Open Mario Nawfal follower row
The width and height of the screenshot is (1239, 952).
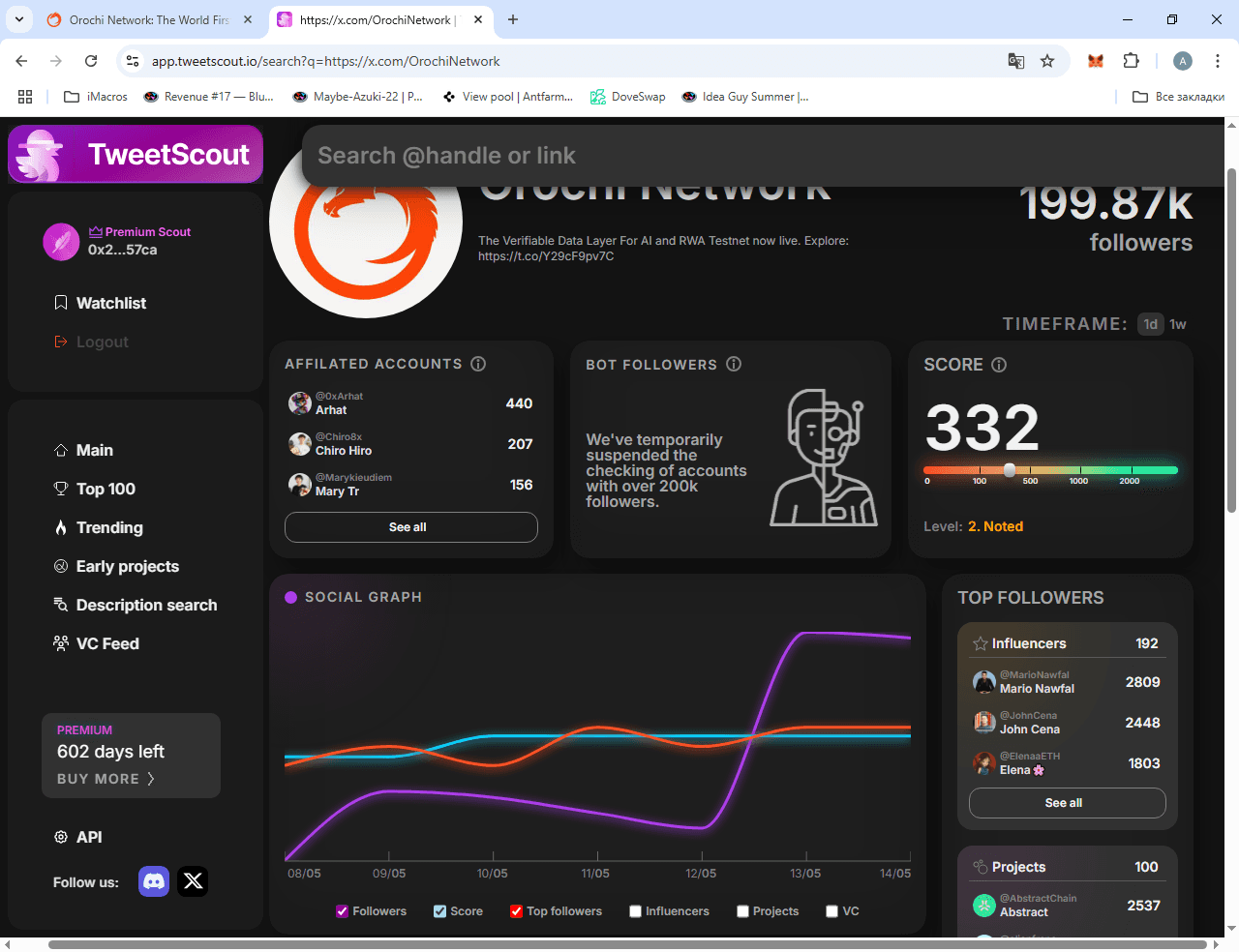click(x=1068, y=682)
